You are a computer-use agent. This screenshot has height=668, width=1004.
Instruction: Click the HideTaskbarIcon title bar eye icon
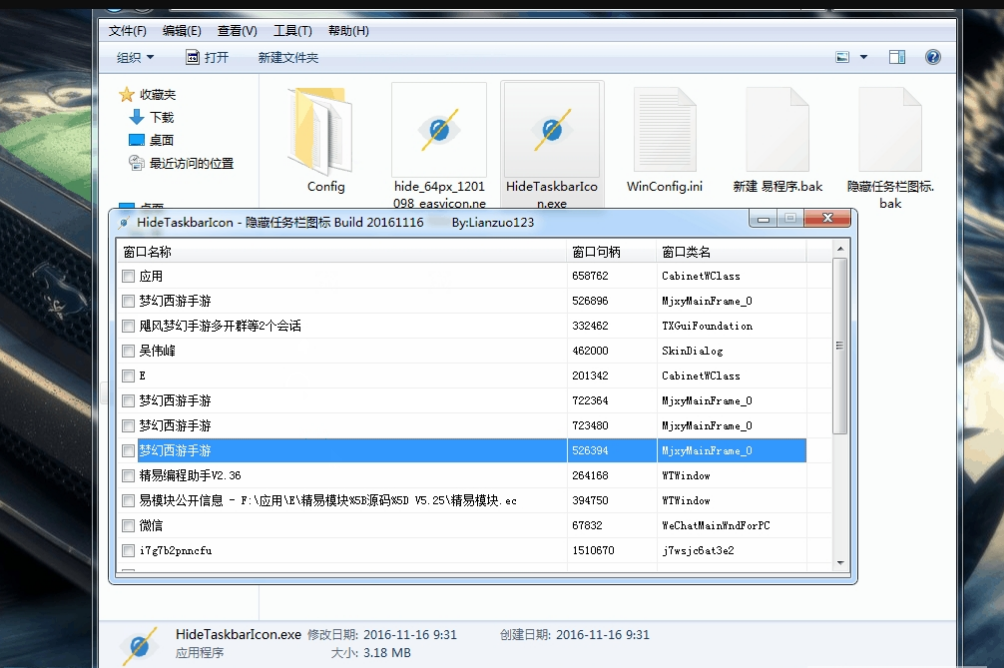coord(124,223)
